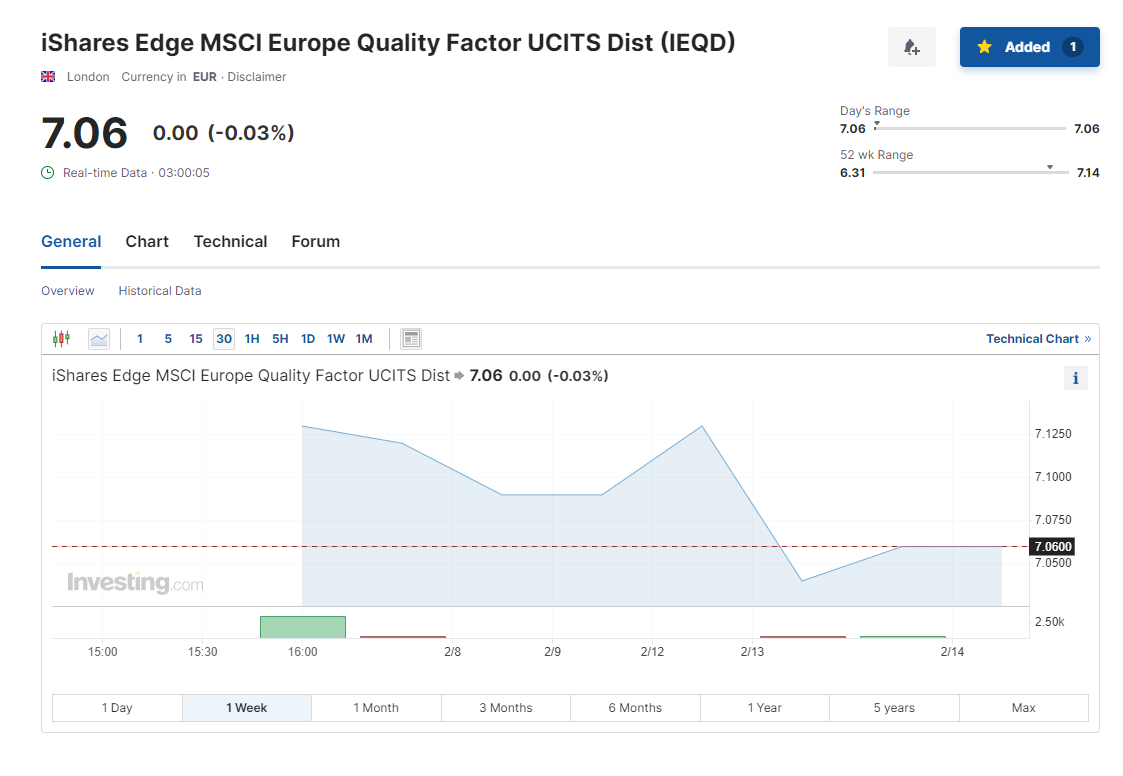
Task: Switch interval to 5H
Action: [280, 339]
